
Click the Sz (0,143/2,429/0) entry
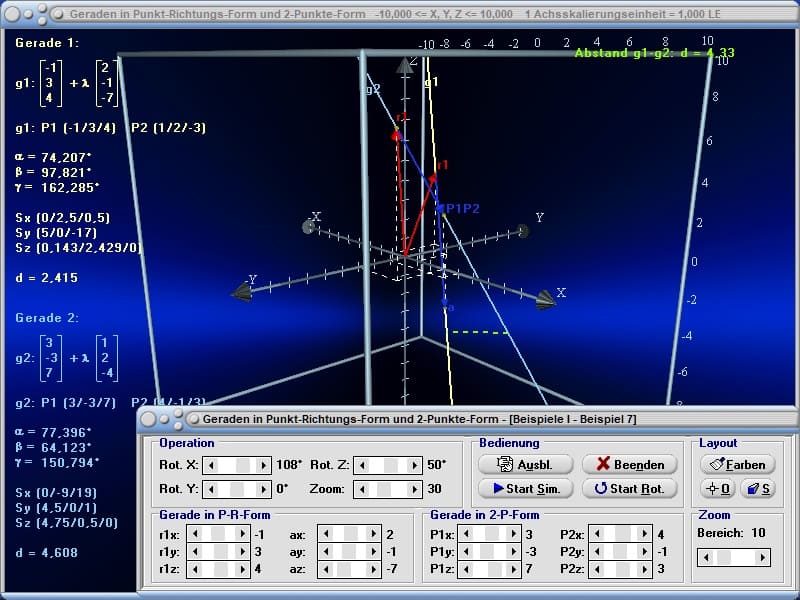click(x=79, y=248)
